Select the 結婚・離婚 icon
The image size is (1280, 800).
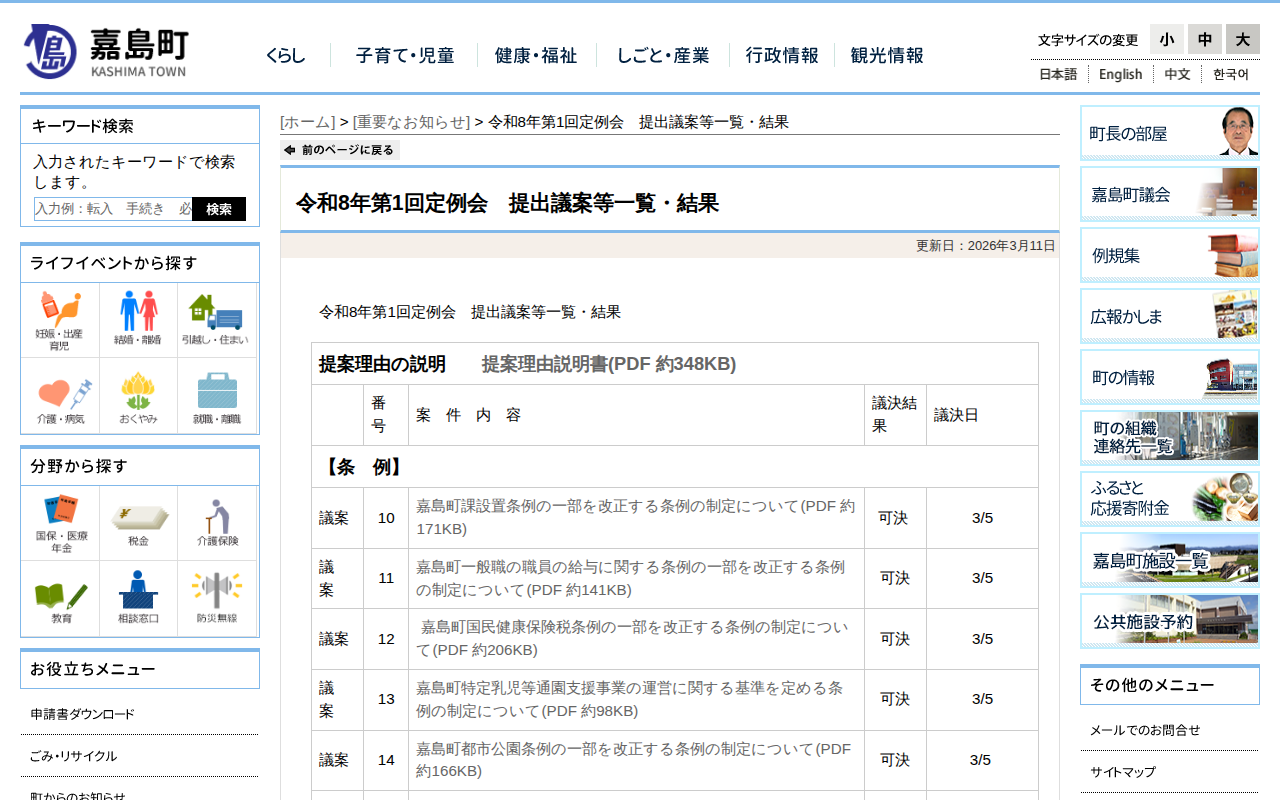138,318
